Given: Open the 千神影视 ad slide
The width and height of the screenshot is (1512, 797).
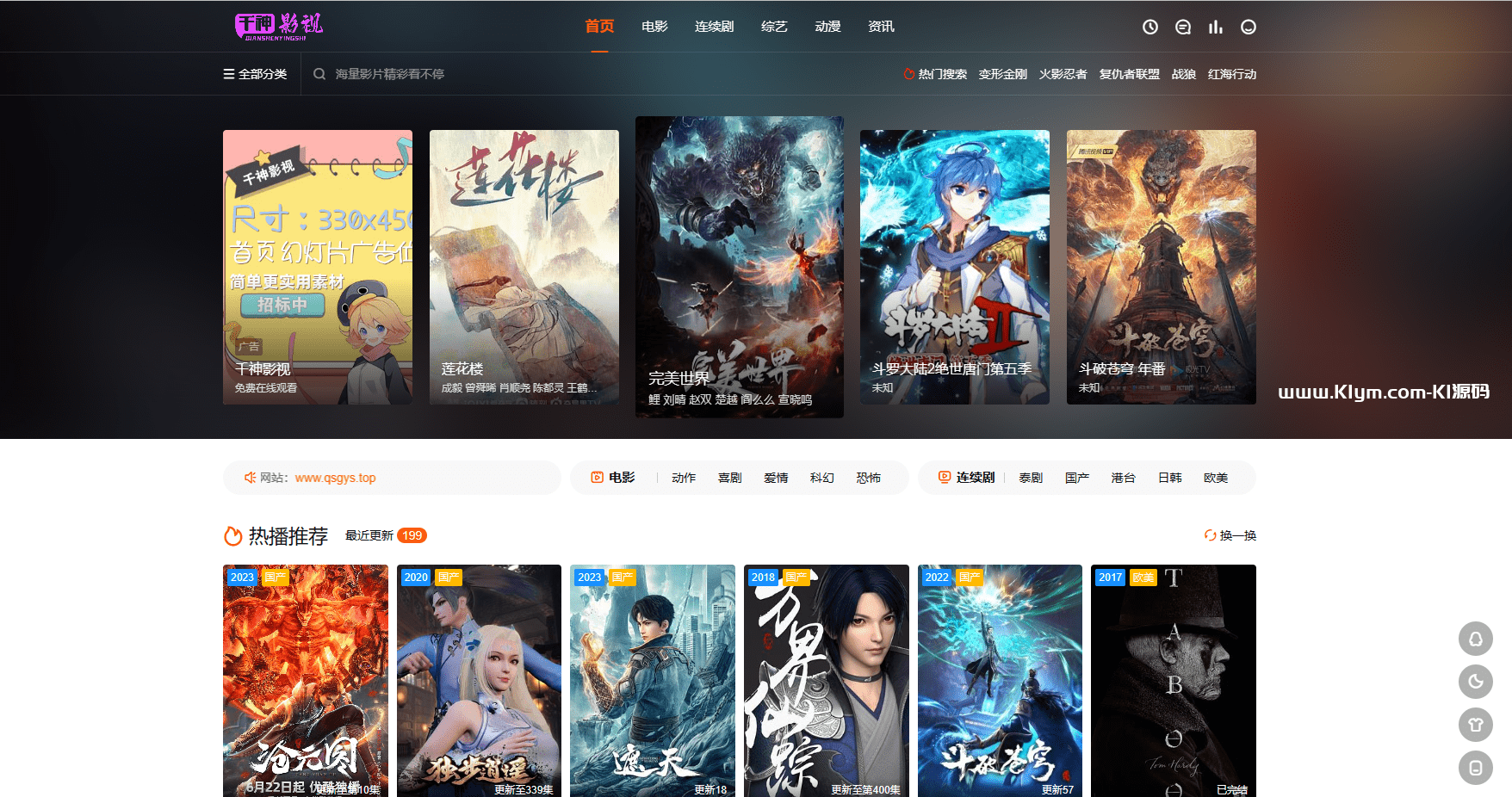Looking at the screenshot, I should (318, 267).
